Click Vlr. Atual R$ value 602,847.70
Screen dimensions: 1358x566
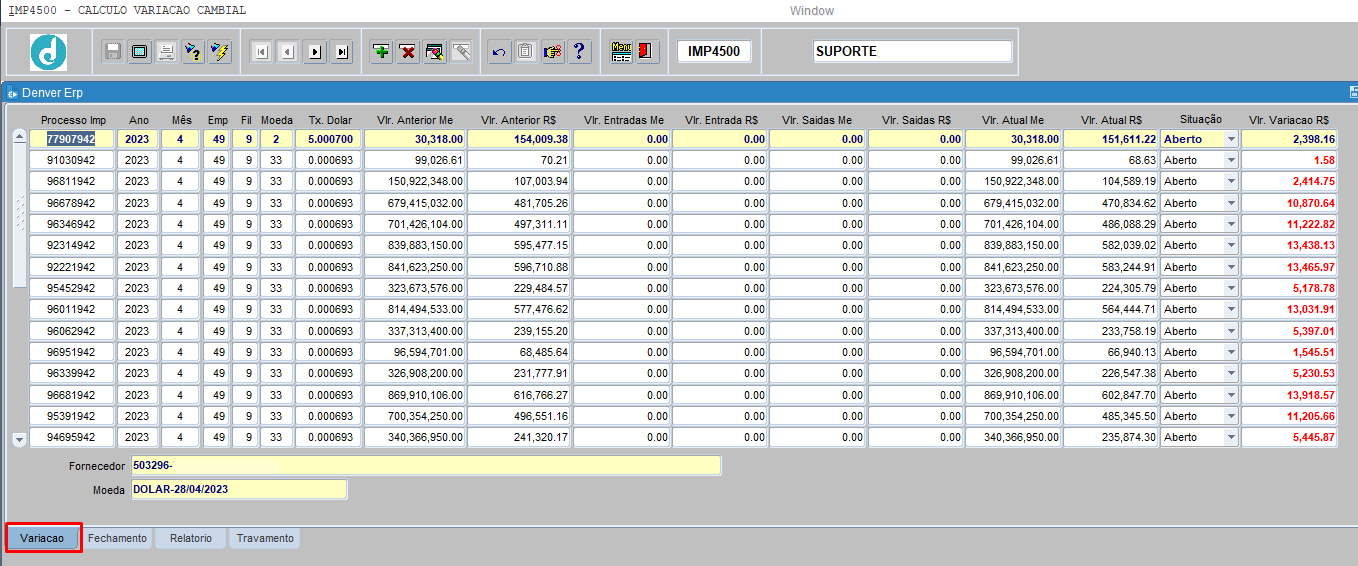(1111, 395)
